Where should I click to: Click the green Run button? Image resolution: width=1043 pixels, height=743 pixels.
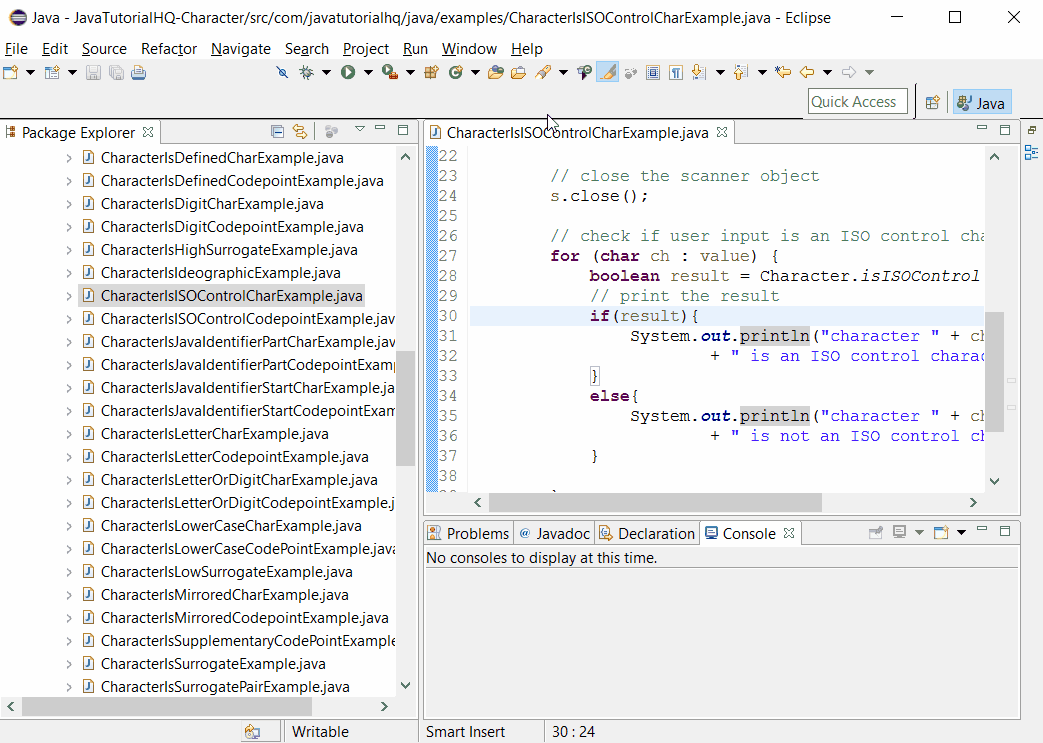click(x=348, y=73)
